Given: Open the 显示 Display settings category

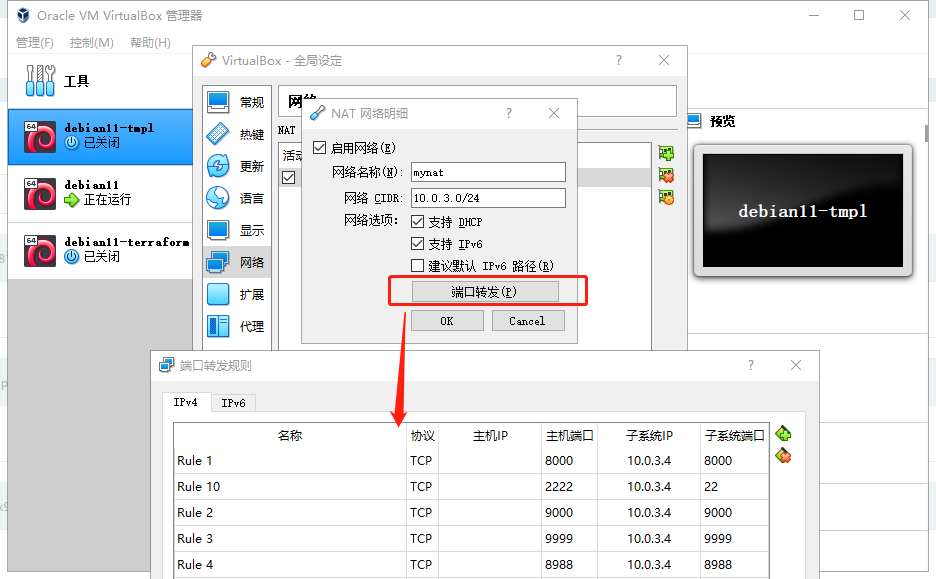Looking at the screenshot, I should [x=218, y=230].
